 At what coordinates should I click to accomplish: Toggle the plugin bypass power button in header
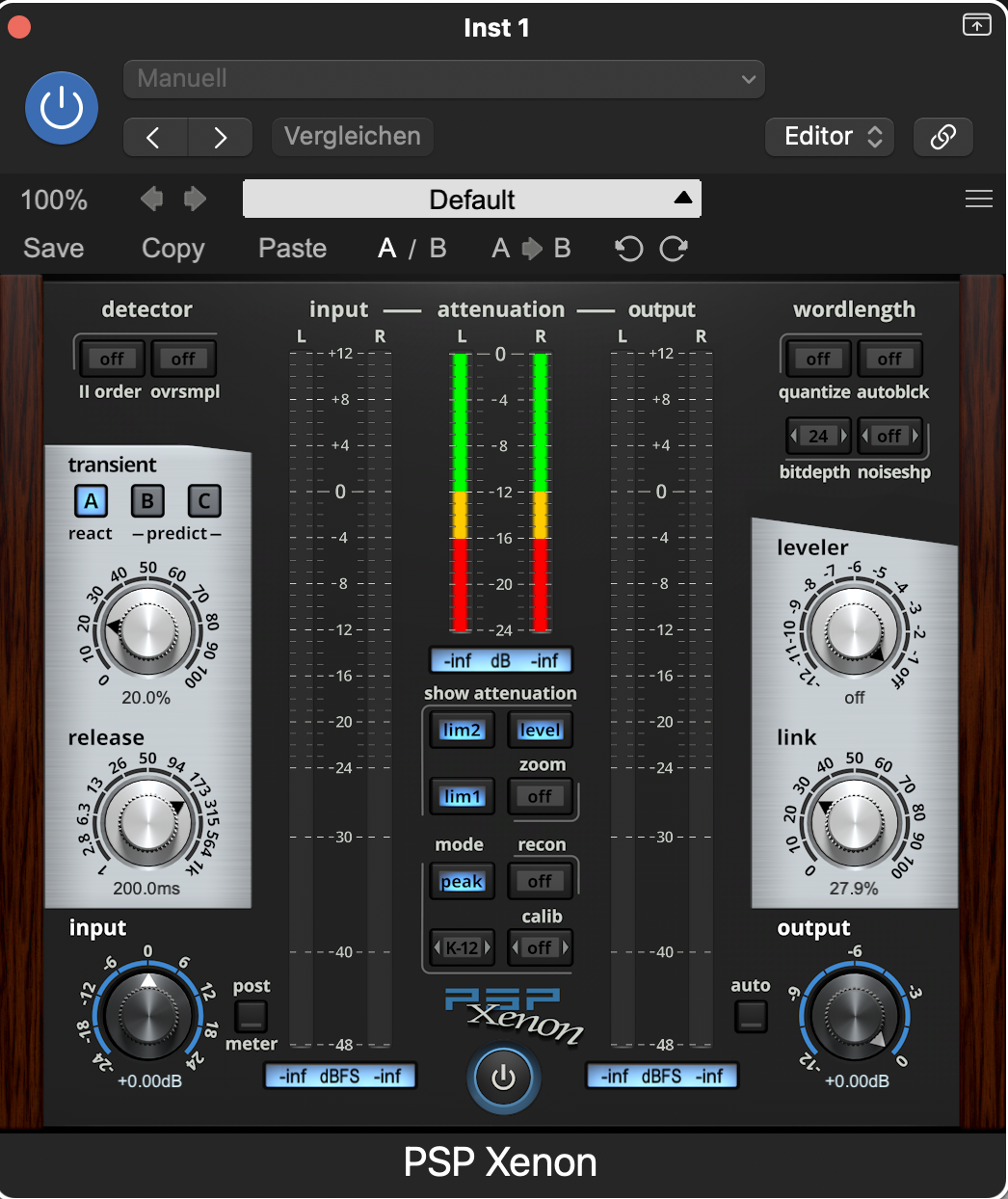pos(62,107)
